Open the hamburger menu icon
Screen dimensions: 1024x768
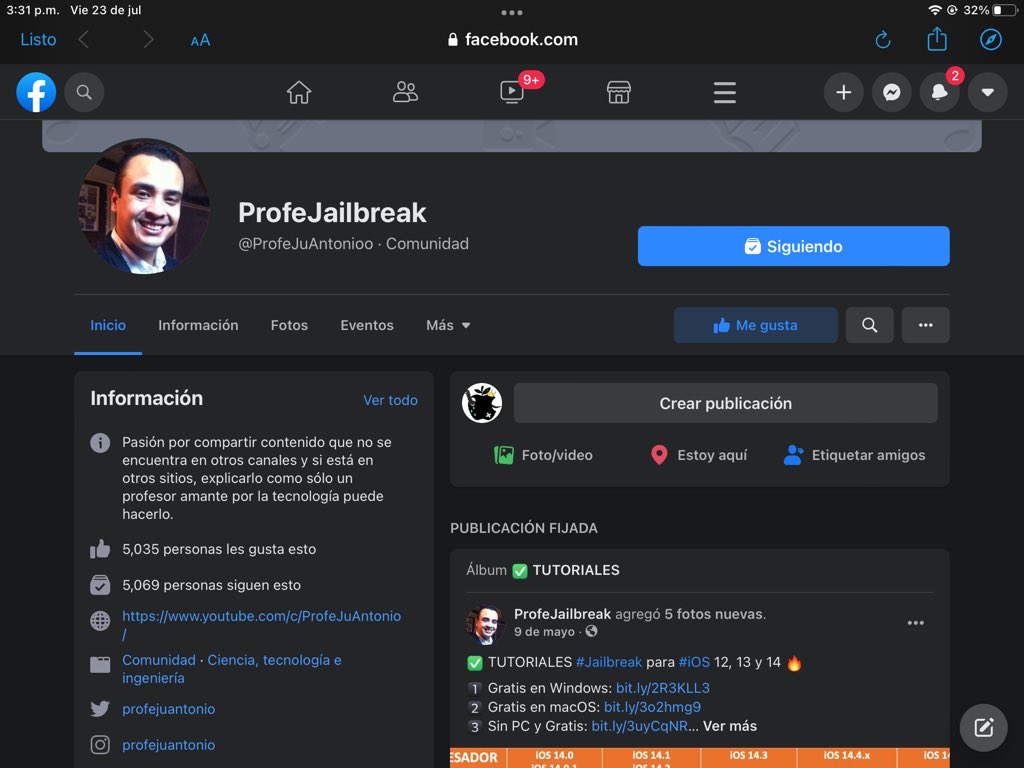click(725, 92)
